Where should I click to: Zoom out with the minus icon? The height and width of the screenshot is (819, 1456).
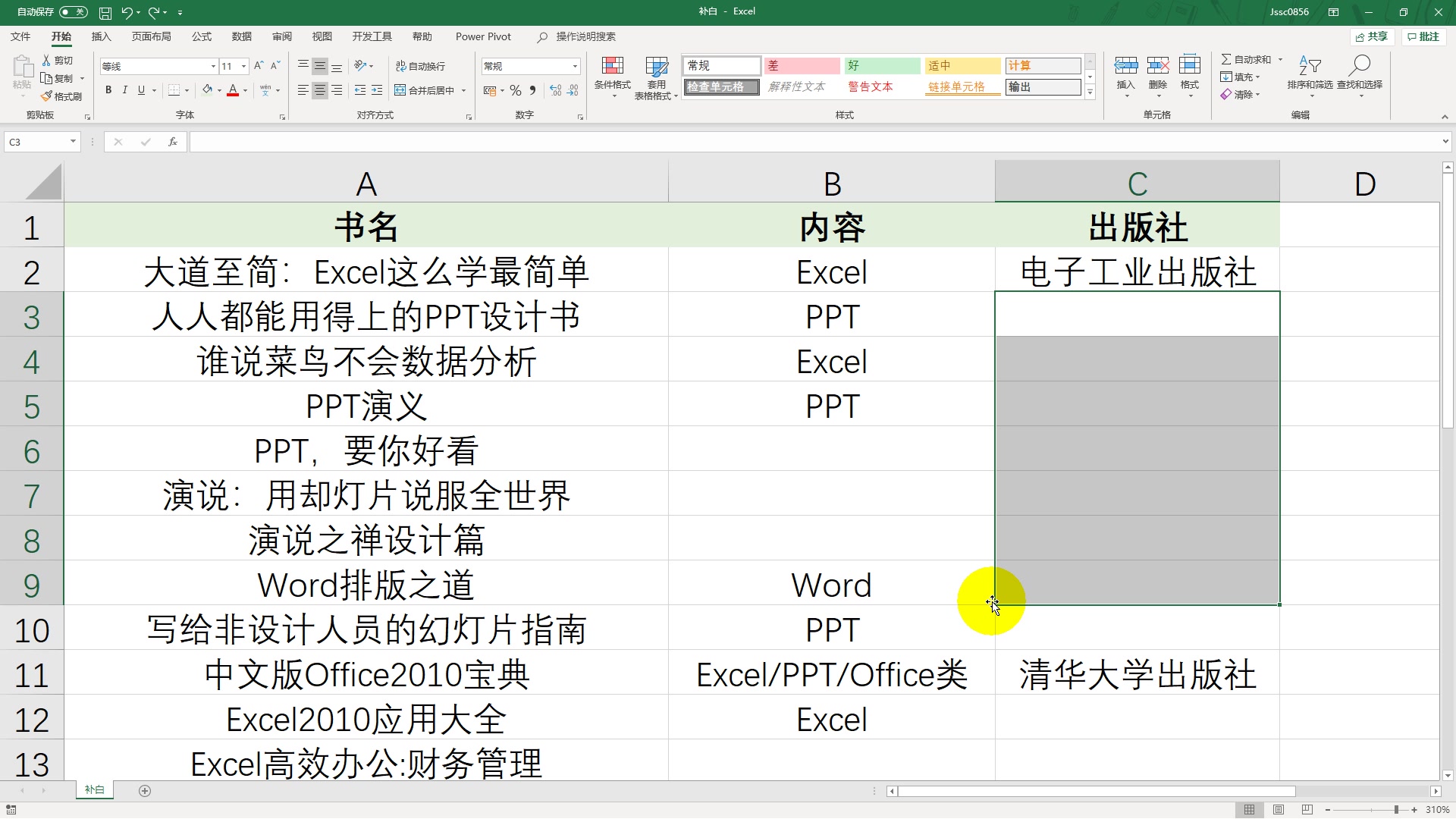click(x=1328, y=810)
